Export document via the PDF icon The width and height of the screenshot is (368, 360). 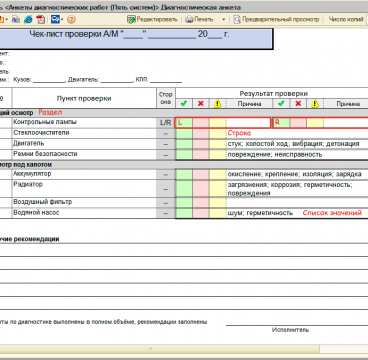pyautogui.click(x=41, y=20)
